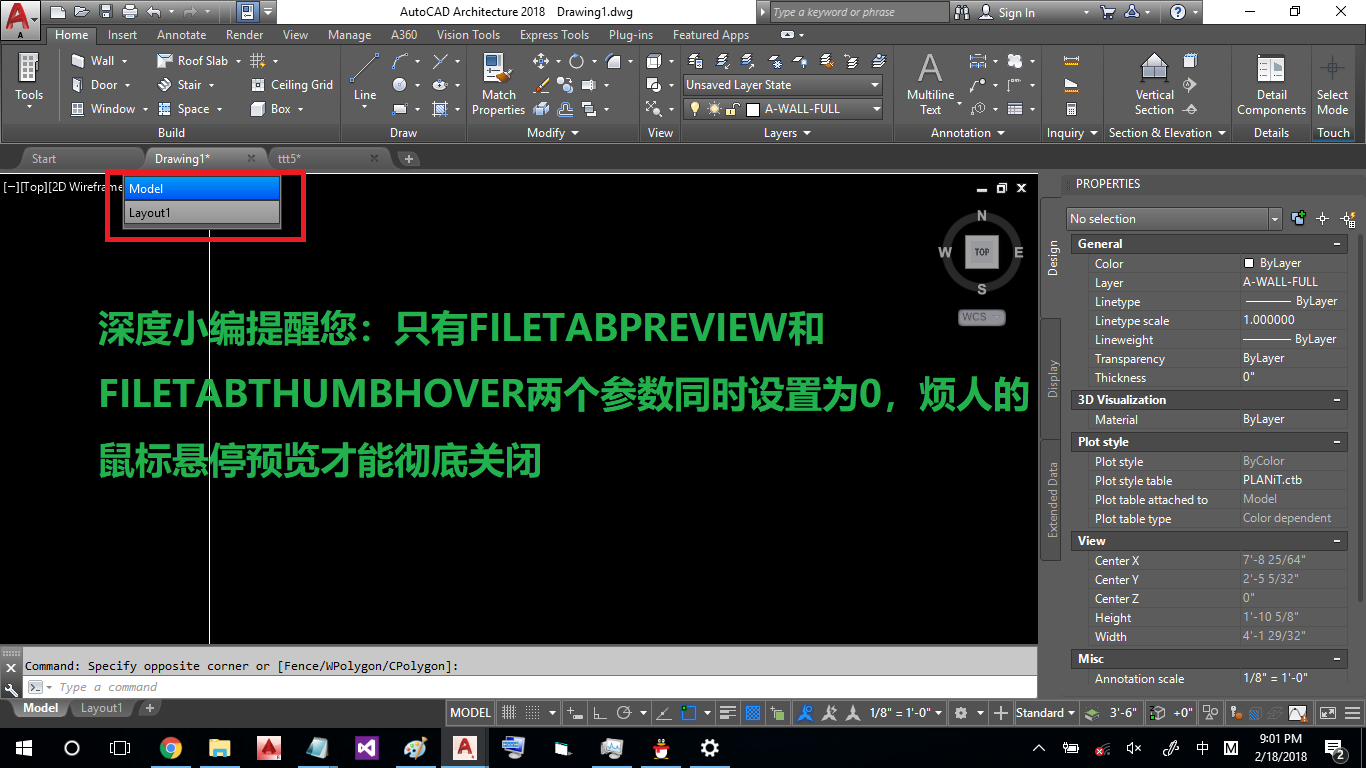This screenshot has height=768, width=1366.
Task: Toggle grid display in the status bar
Action: coord(509,712)
